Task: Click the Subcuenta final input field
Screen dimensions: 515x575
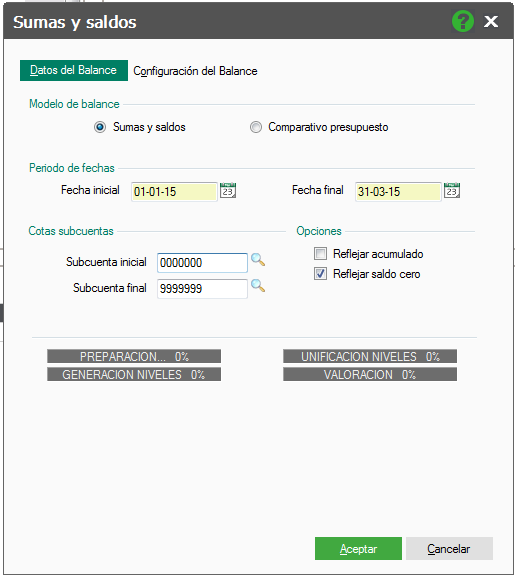Action: (202, 289)
